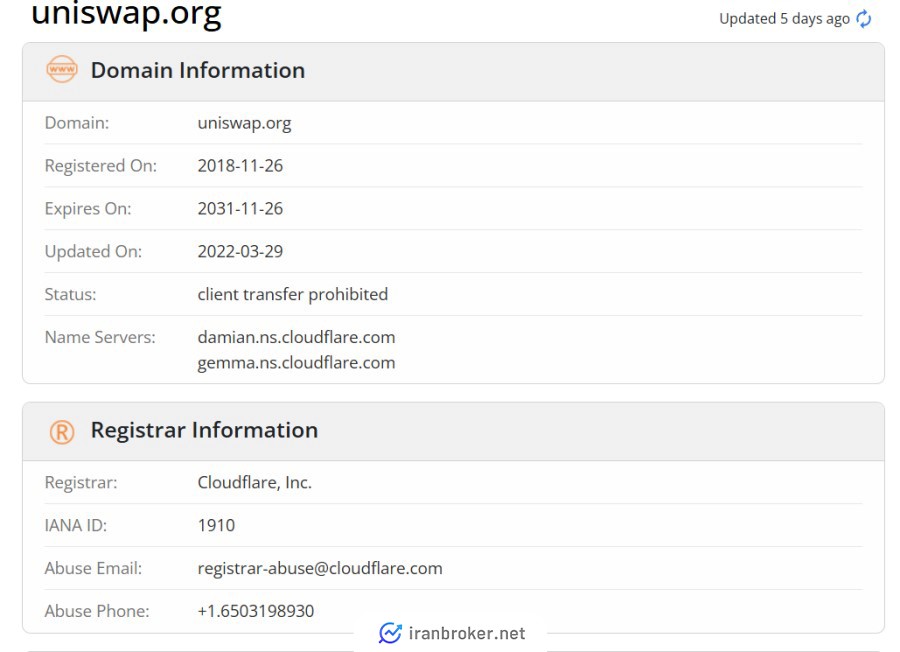Select the updated date 2022-03-29
The width and height of the screenshot is (900, 652).
(x=240, y=251)
